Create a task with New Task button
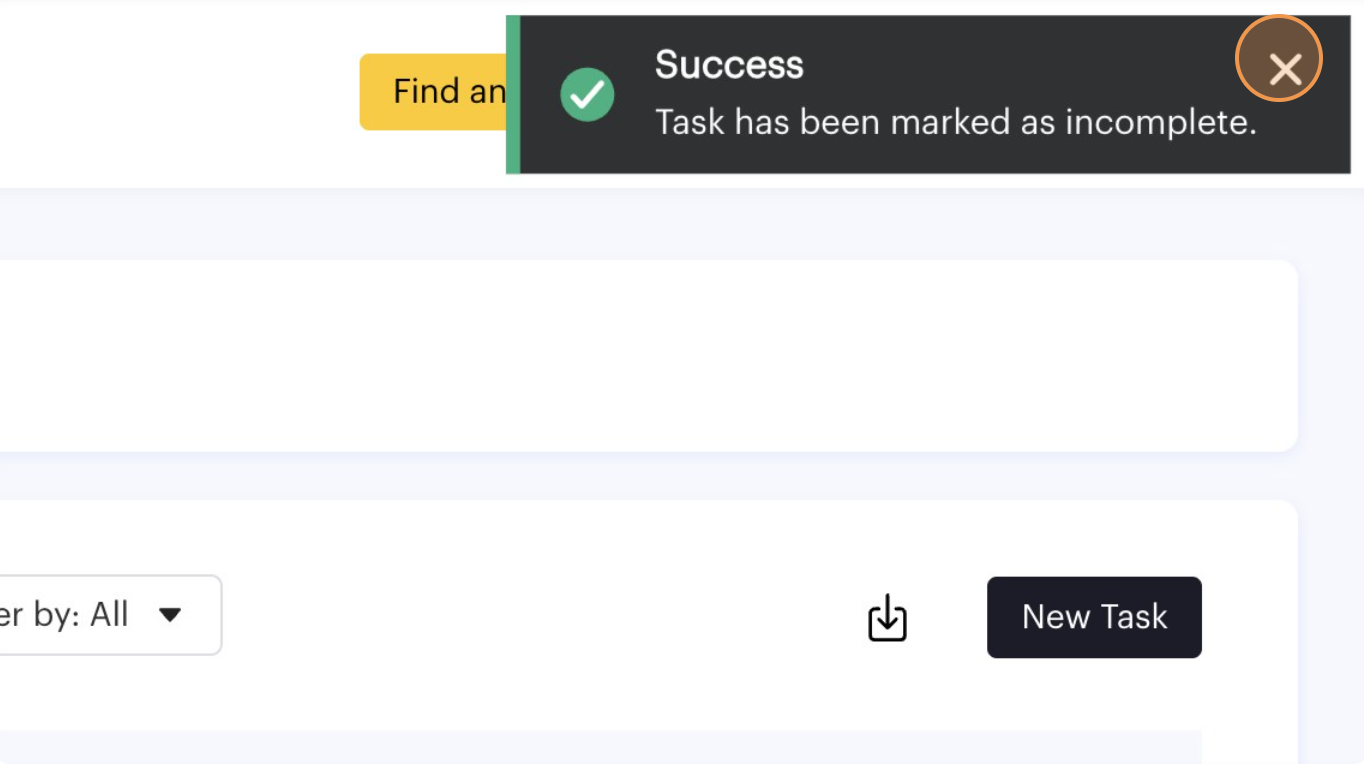Viewport: 1364px width, 768px height. [1094, 617]
